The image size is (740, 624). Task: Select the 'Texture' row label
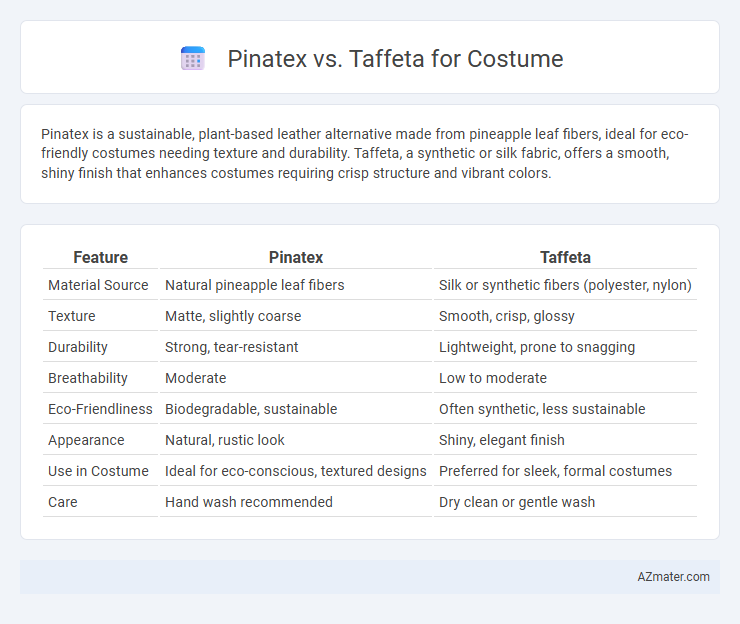click(x=72, y=316)
